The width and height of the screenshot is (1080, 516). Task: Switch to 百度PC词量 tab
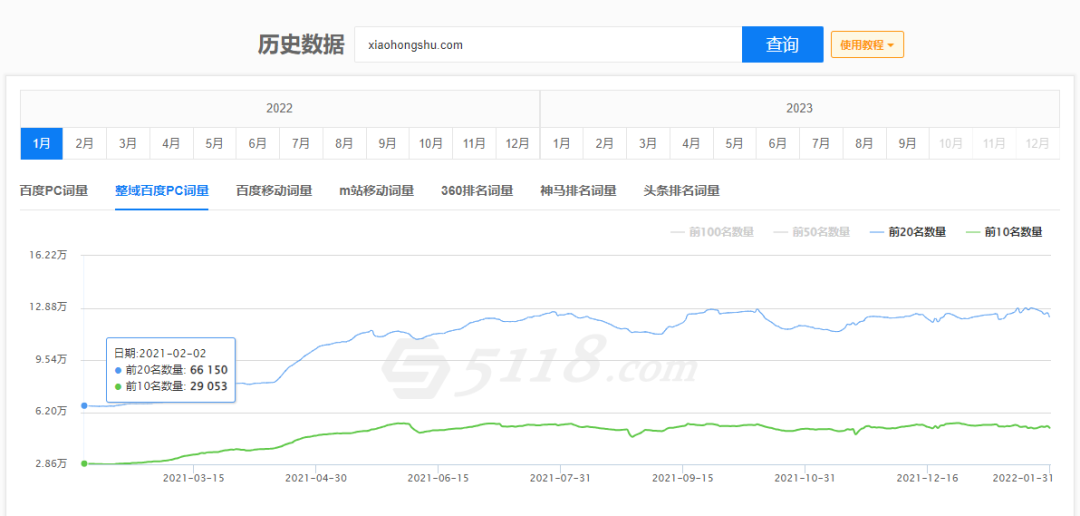[x=54, y=191]
